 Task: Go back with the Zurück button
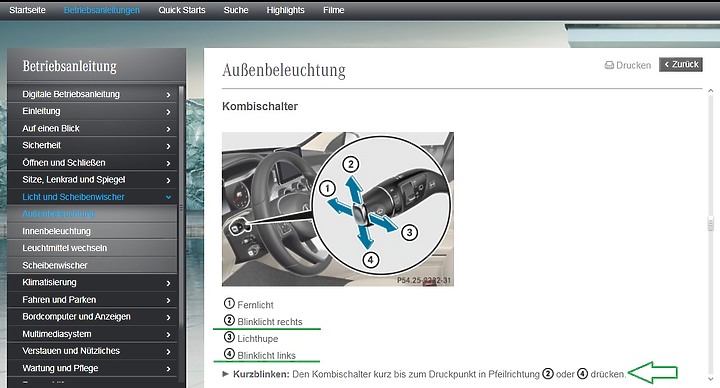point(681,65)
